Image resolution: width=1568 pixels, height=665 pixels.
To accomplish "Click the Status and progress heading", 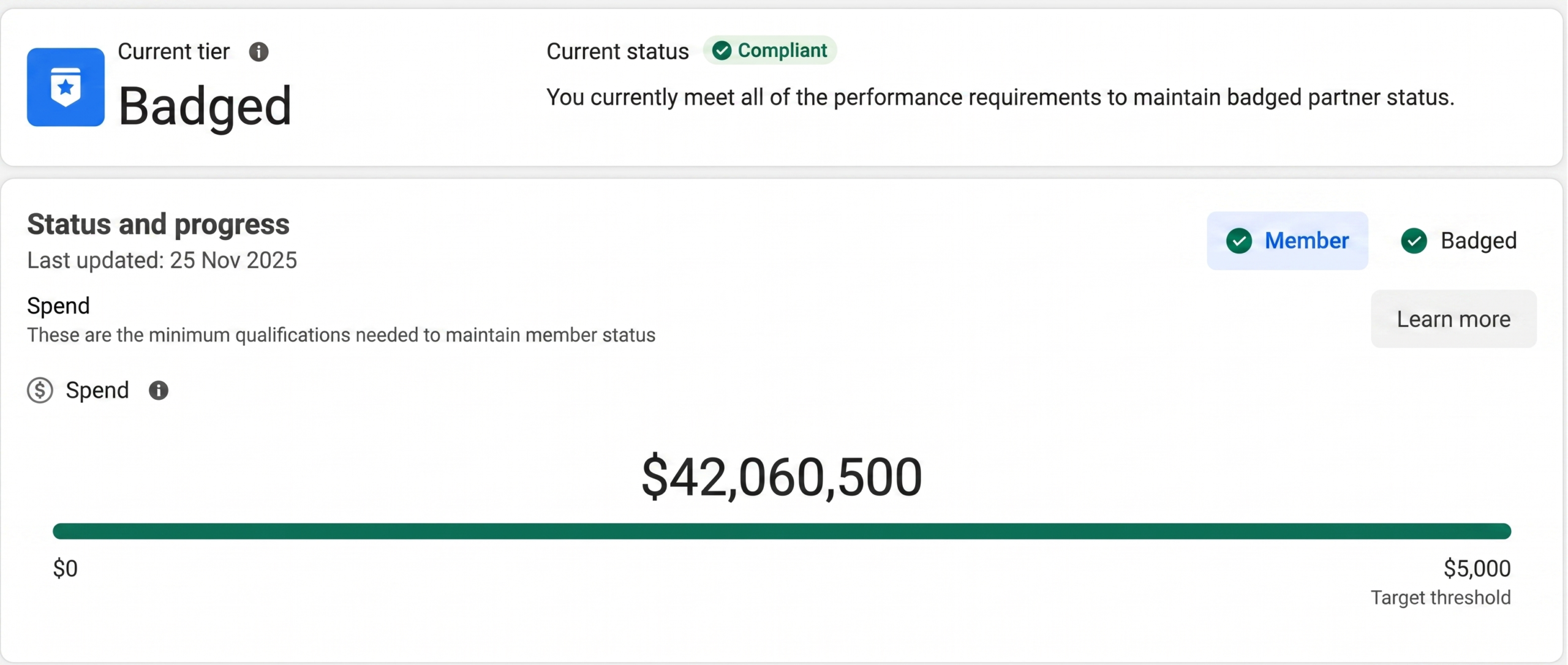I will coord(158,224).
